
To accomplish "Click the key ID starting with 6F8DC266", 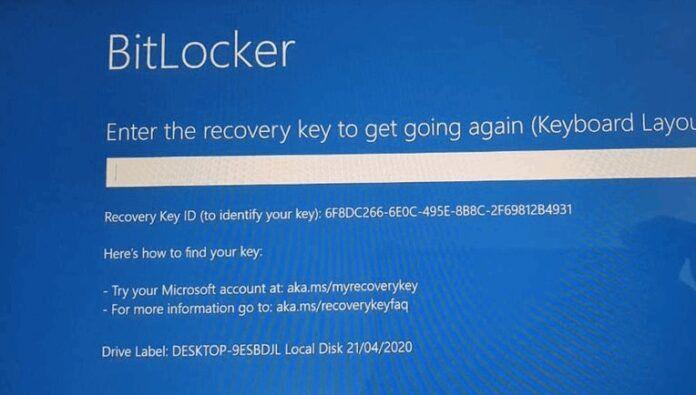I will pyautogui.click(x=448, y=210).
